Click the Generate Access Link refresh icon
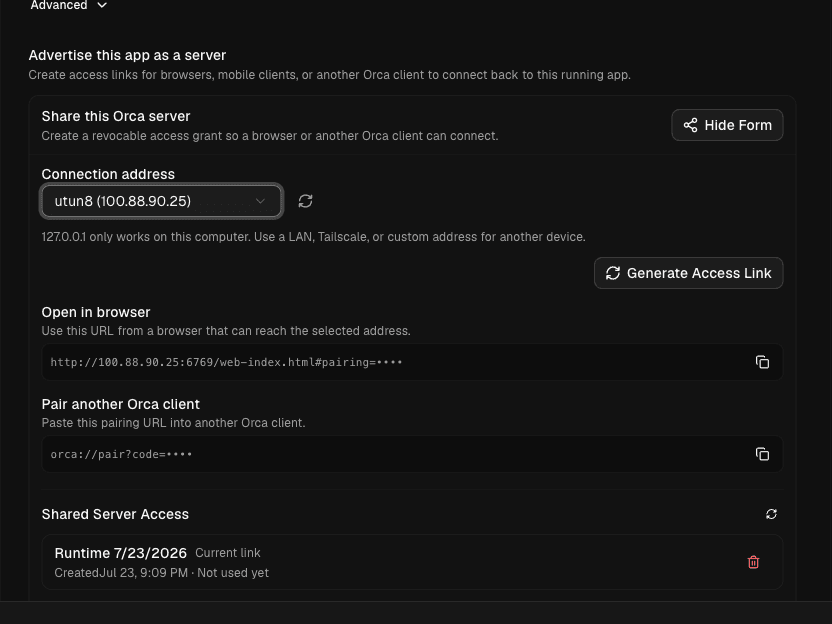Viewport: 832px width, 624px height. 613,273
